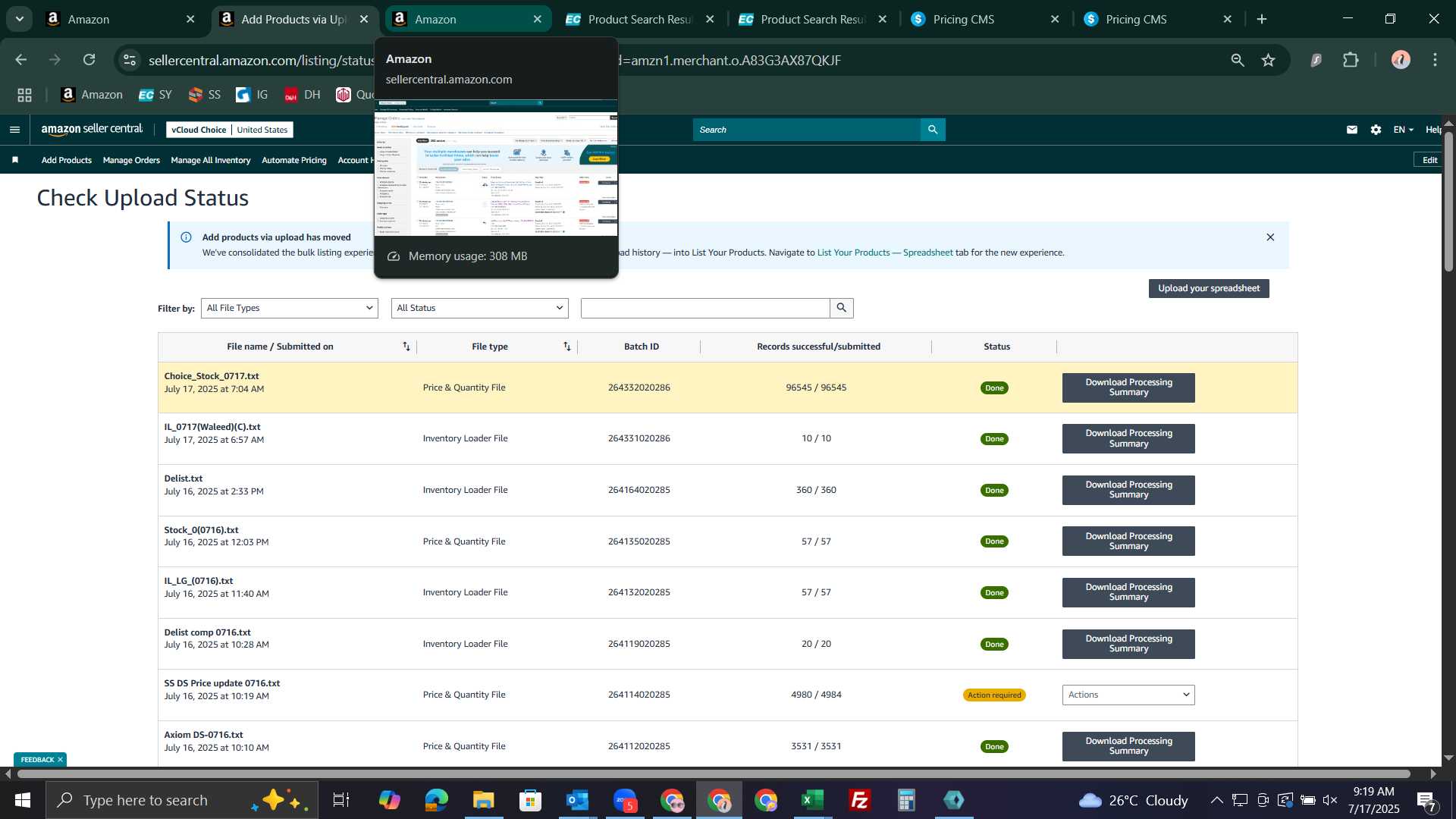Sort by File name / Submitted on
The image size is (1456, 819).
click(x=406, y=347)
